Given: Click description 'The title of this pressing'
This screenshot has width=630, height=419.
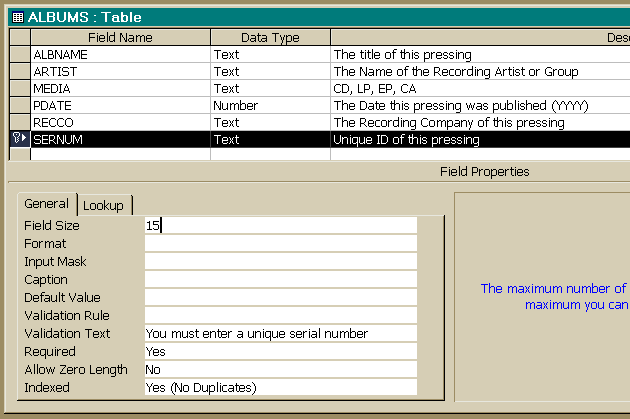Looking at the screenshot, I should point(403,55).
